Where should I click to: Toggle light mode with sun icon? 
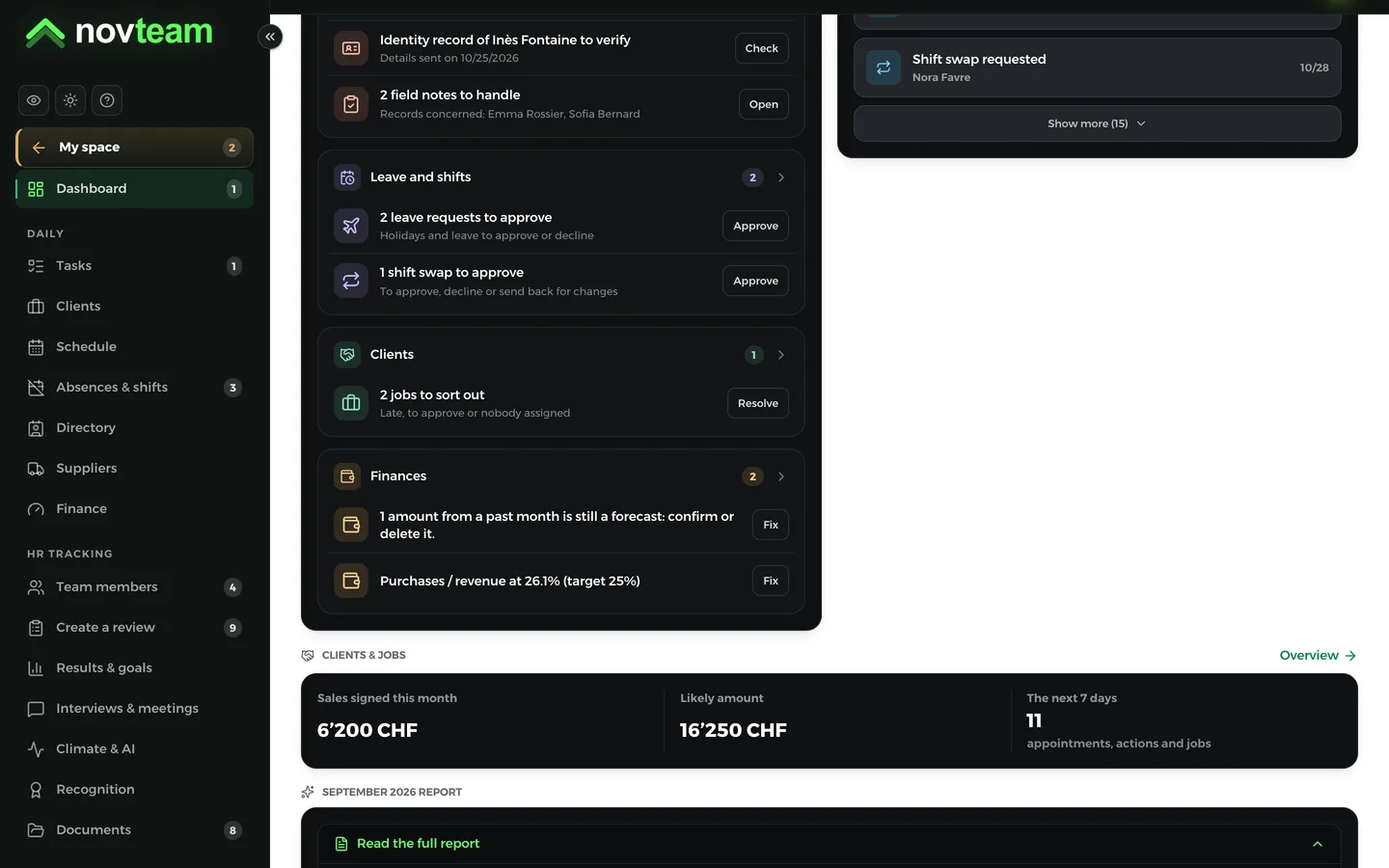tap(70, 100)
